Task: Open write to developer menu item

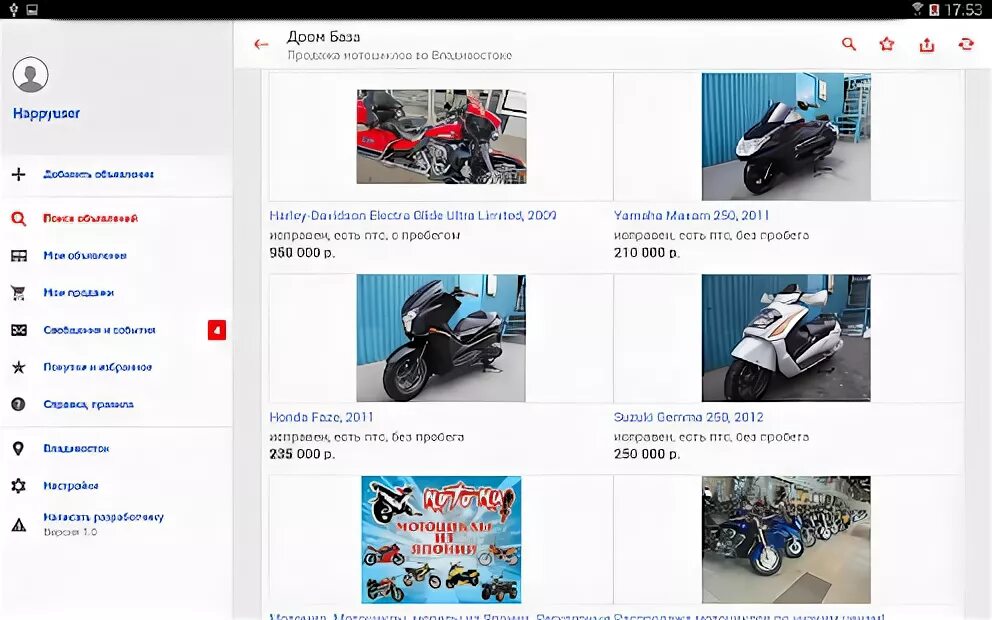Action: 116,524
